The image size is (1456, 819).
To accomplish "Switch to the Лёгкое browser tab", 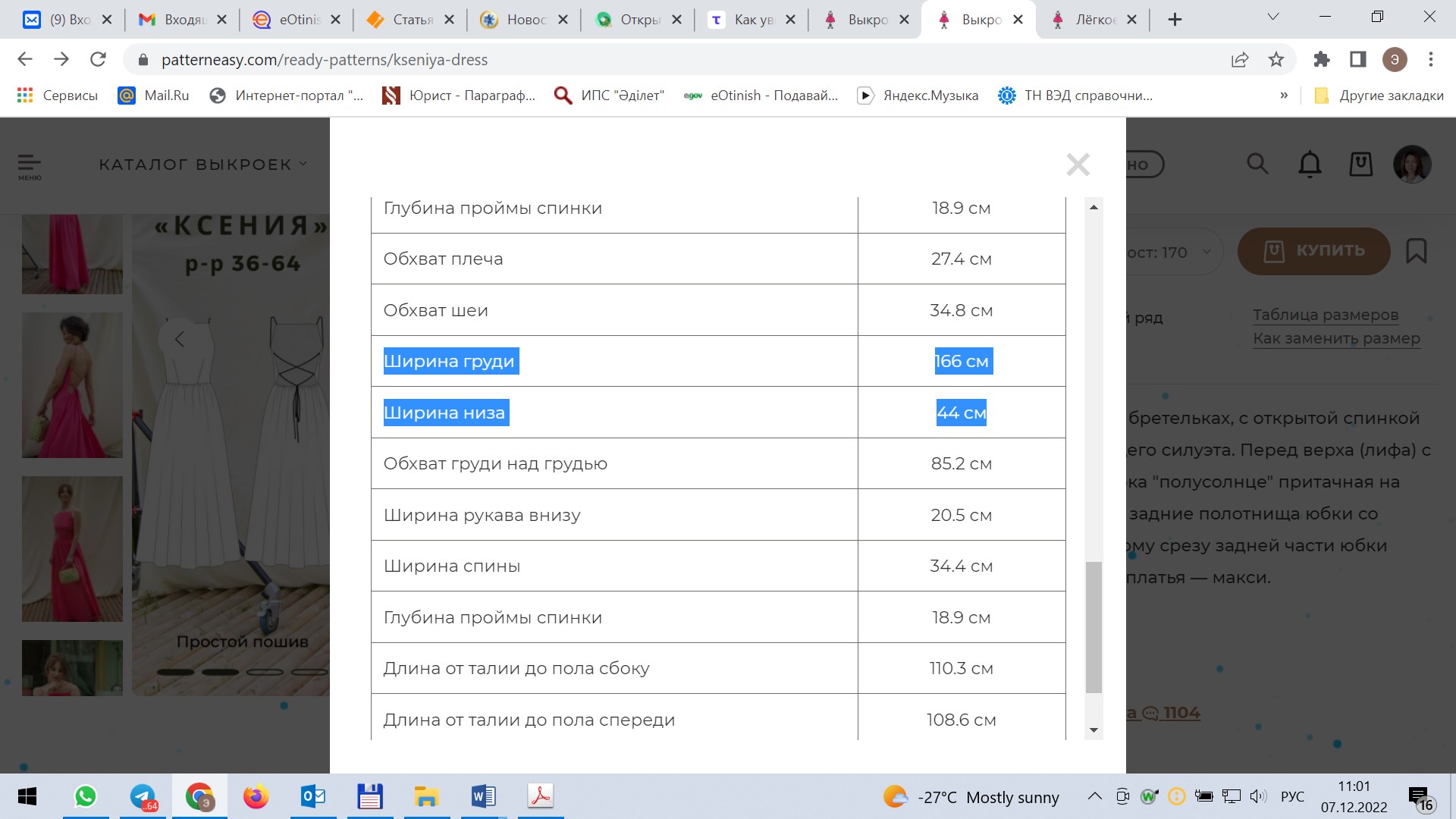I will pyautogui.click(x=1092, y=20).
